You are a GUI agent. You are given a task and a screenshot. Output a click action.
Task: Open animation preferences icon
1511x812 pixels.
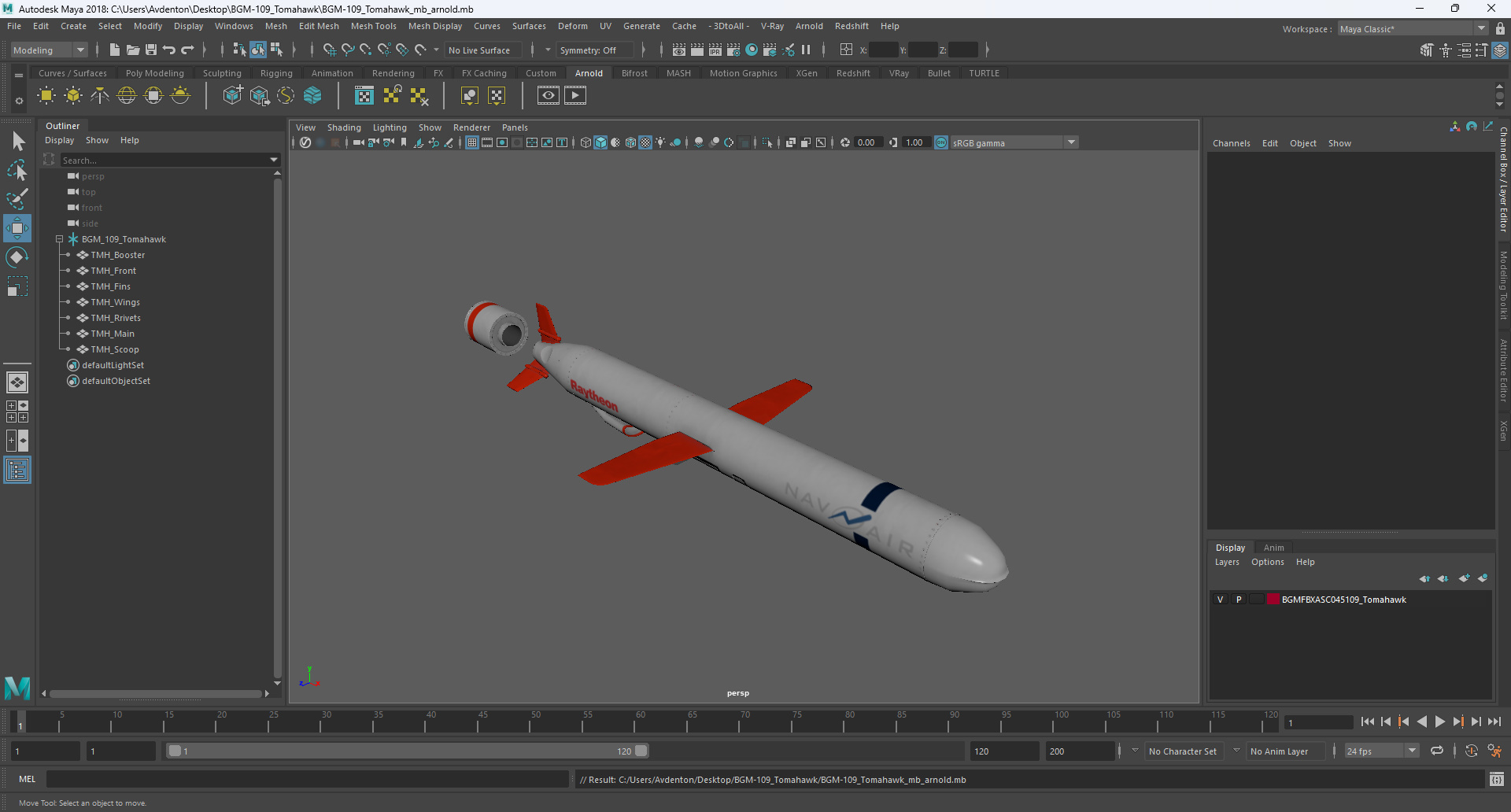pyautogui.click(x=1494, y=751)
